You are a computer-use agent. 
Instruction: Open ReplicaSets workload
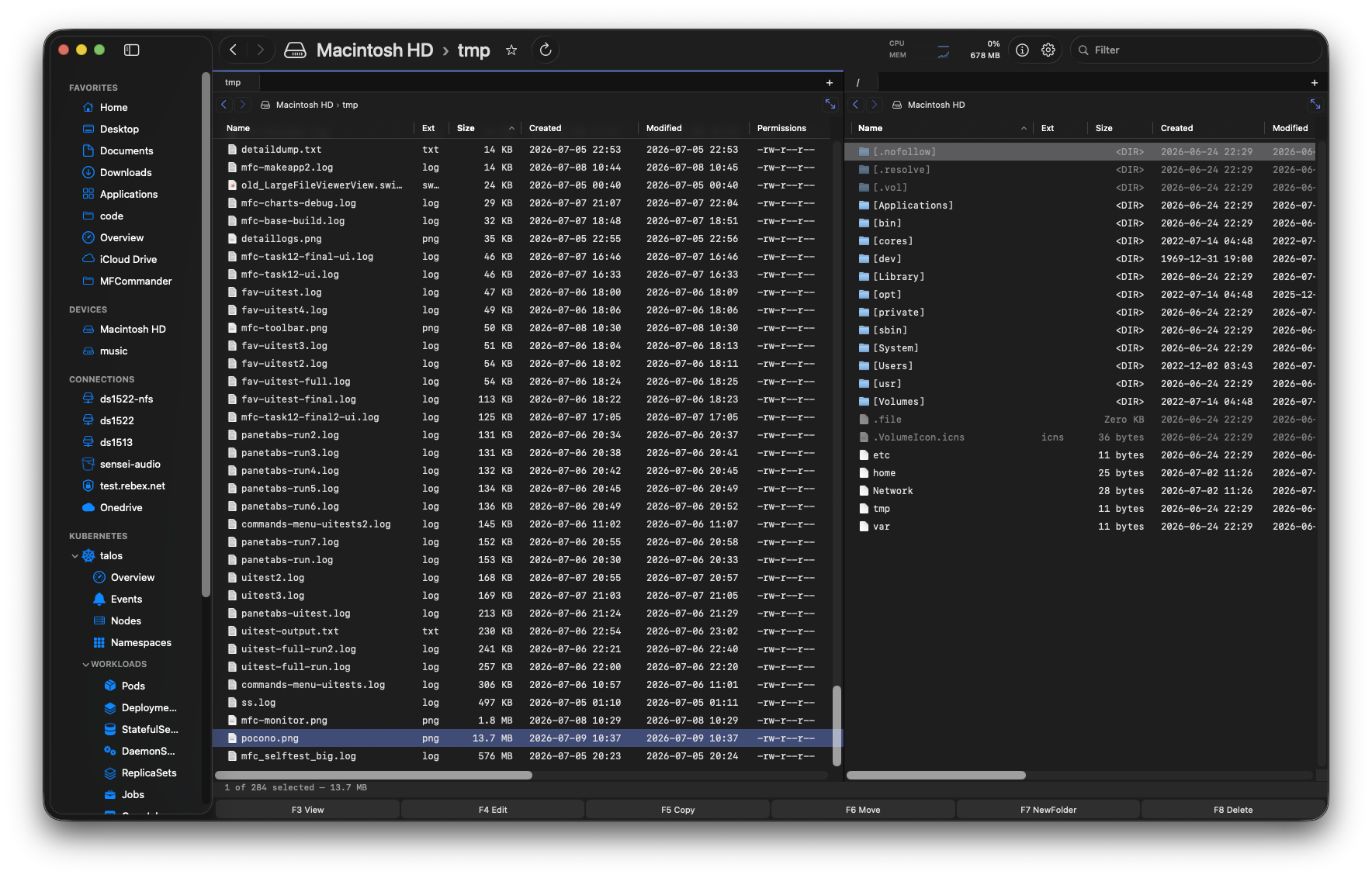pos(149,773)
